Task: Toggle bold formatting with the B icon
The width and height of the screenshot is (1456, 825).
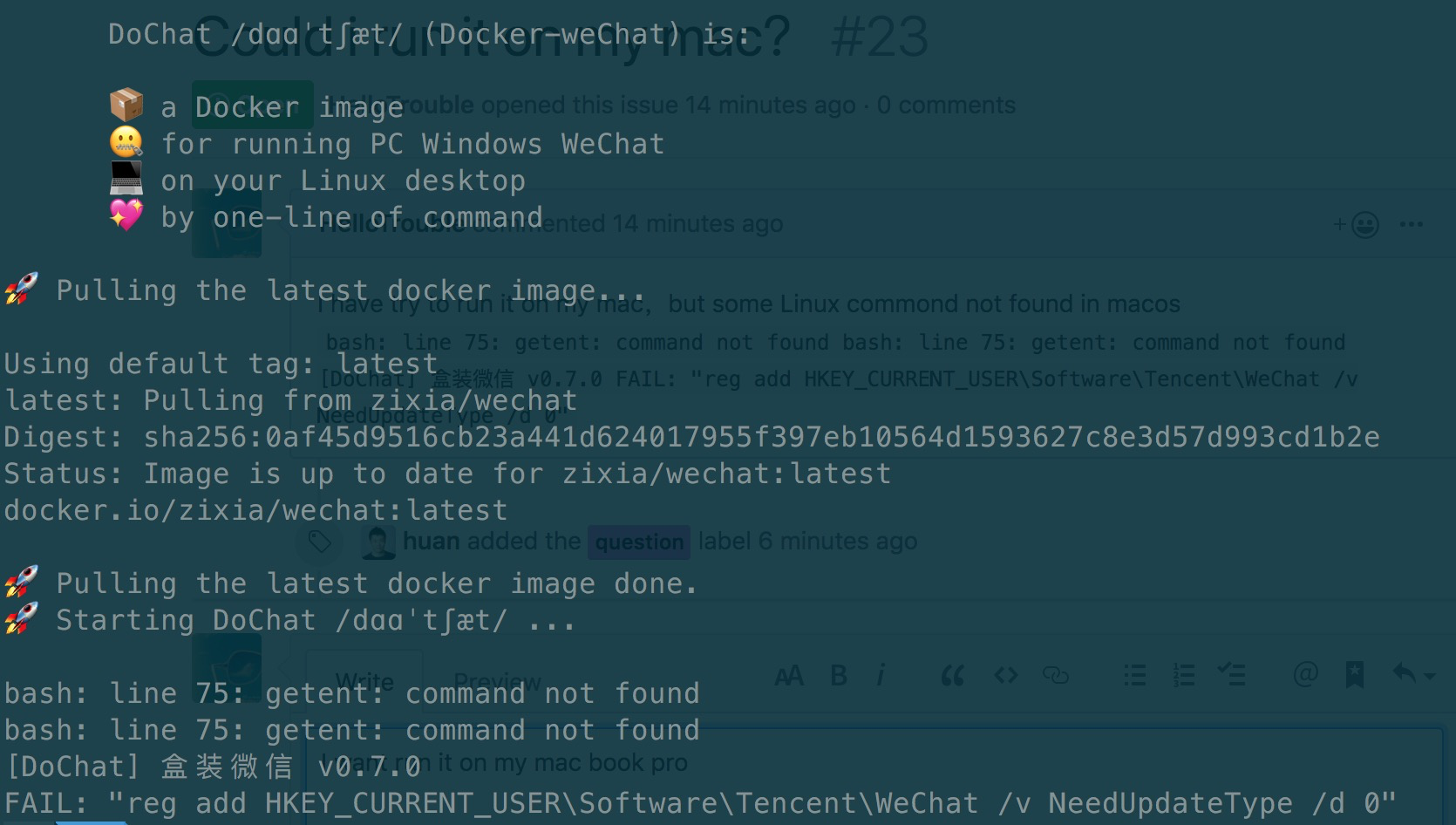Action: click(x=838, y=674)
